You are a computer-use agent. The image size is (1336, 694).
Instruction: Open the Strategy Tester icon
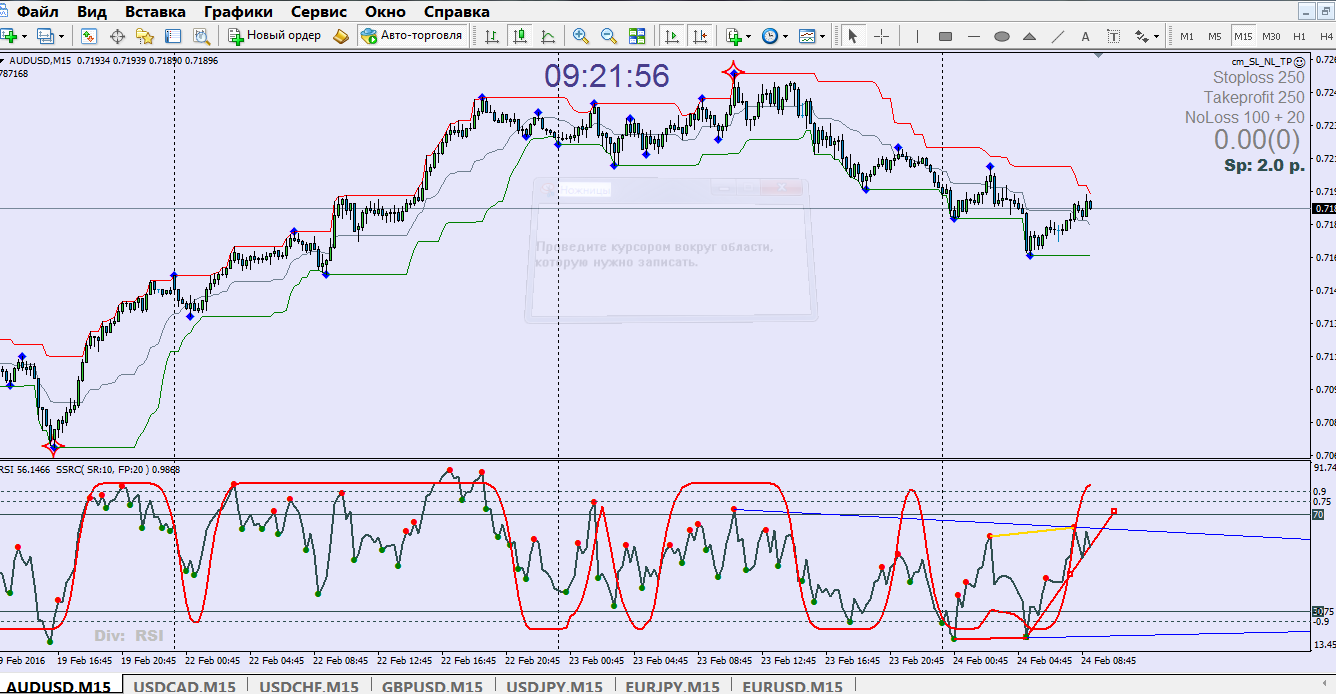201,36
